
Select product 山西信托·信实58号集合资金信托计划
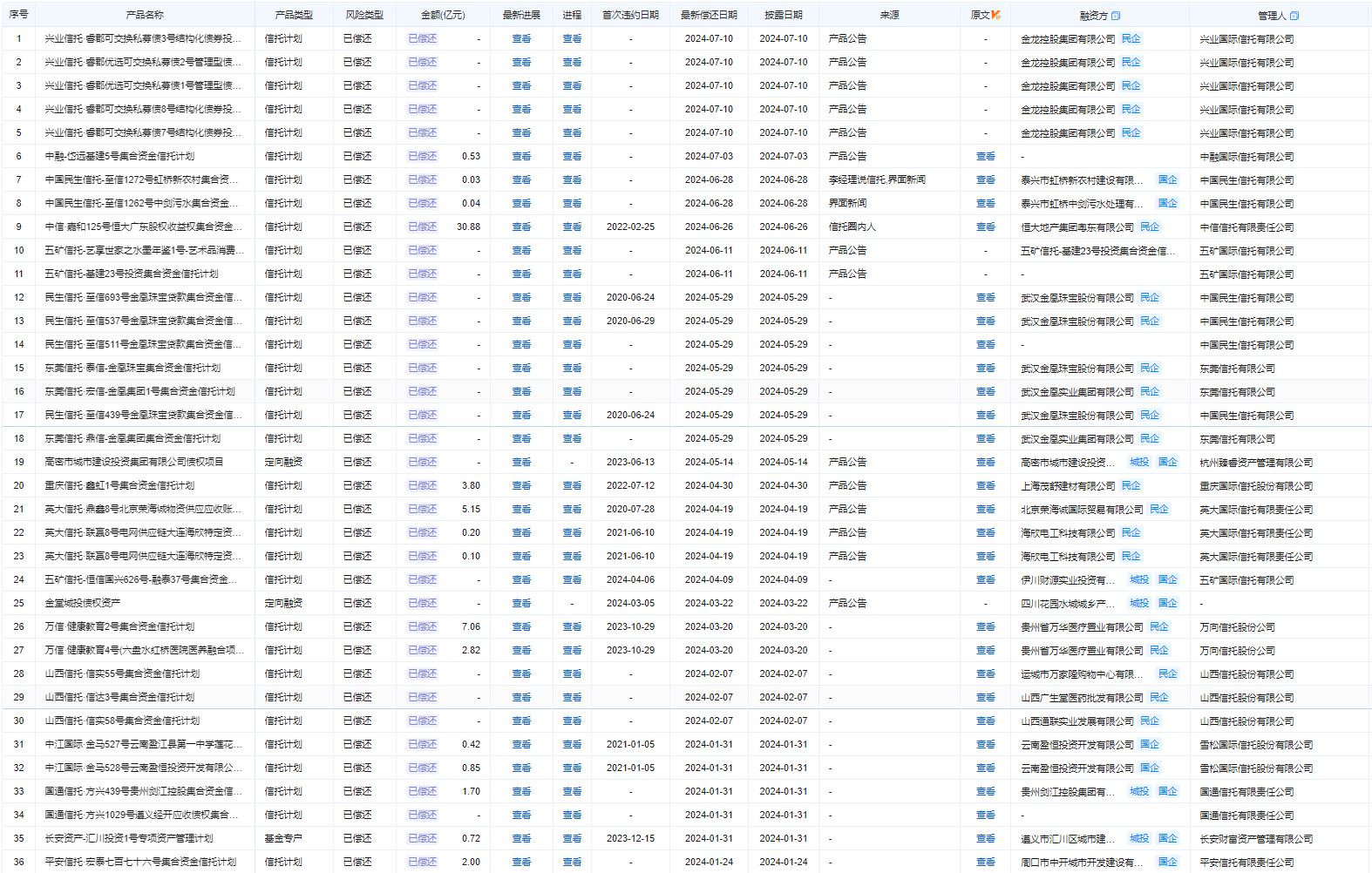122,721
